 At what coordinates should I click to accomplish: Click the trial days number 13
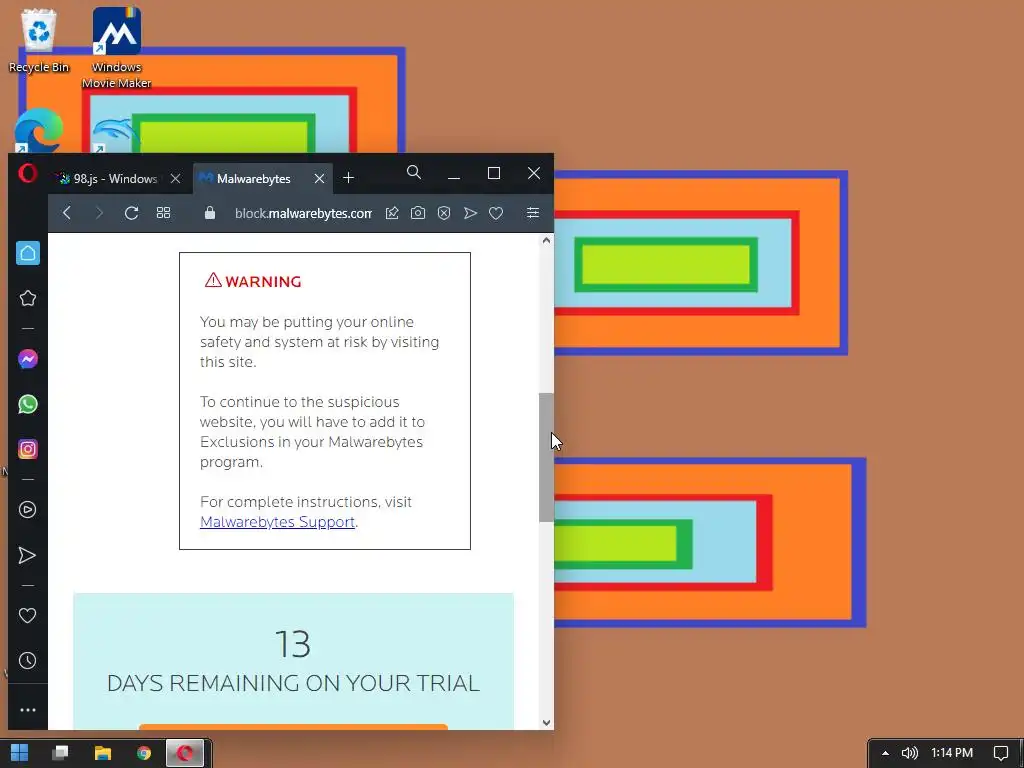293,644
